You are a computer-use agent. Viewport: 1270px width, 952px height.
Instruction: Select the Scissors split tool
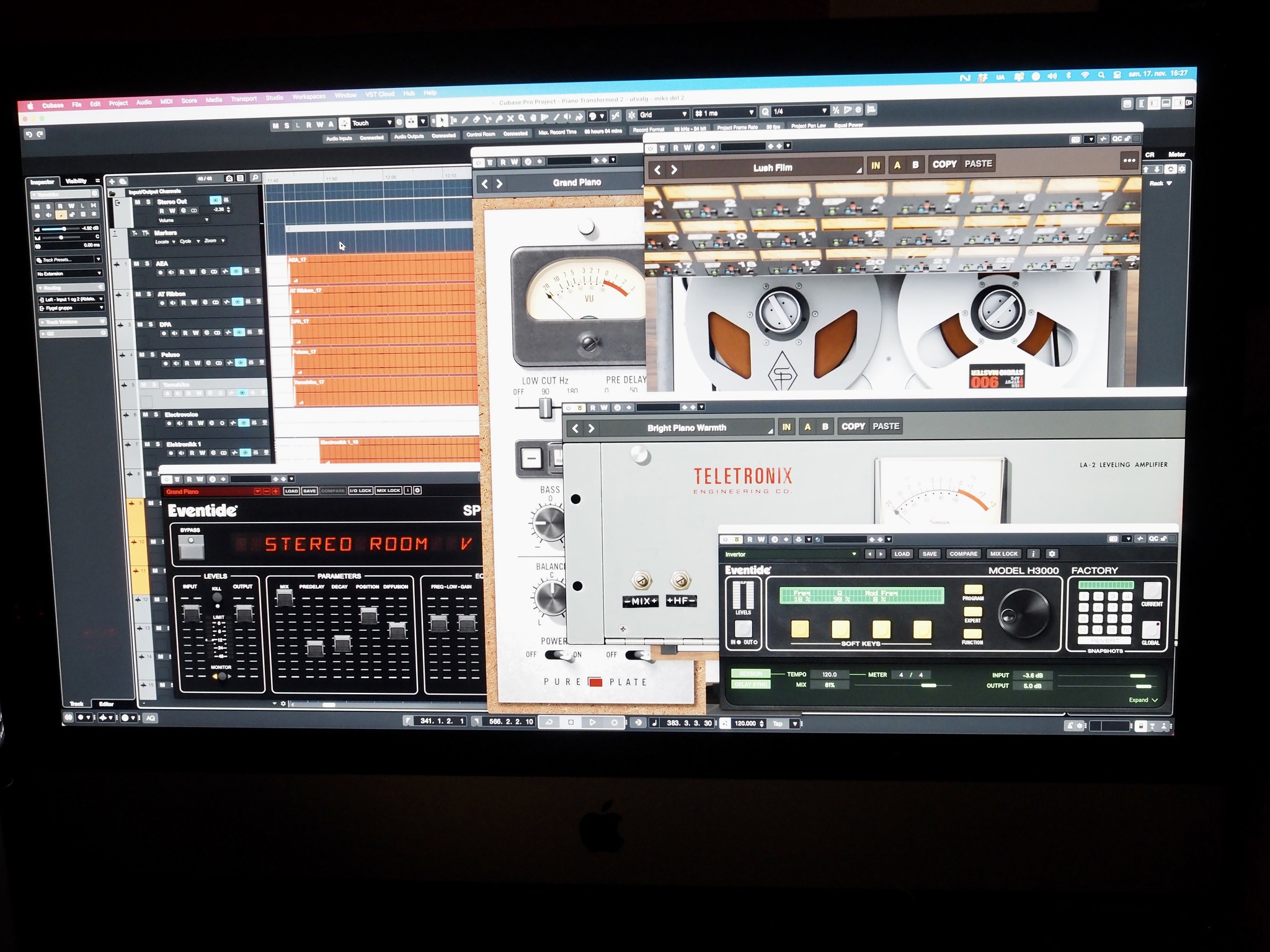click(x=487, y=118)
